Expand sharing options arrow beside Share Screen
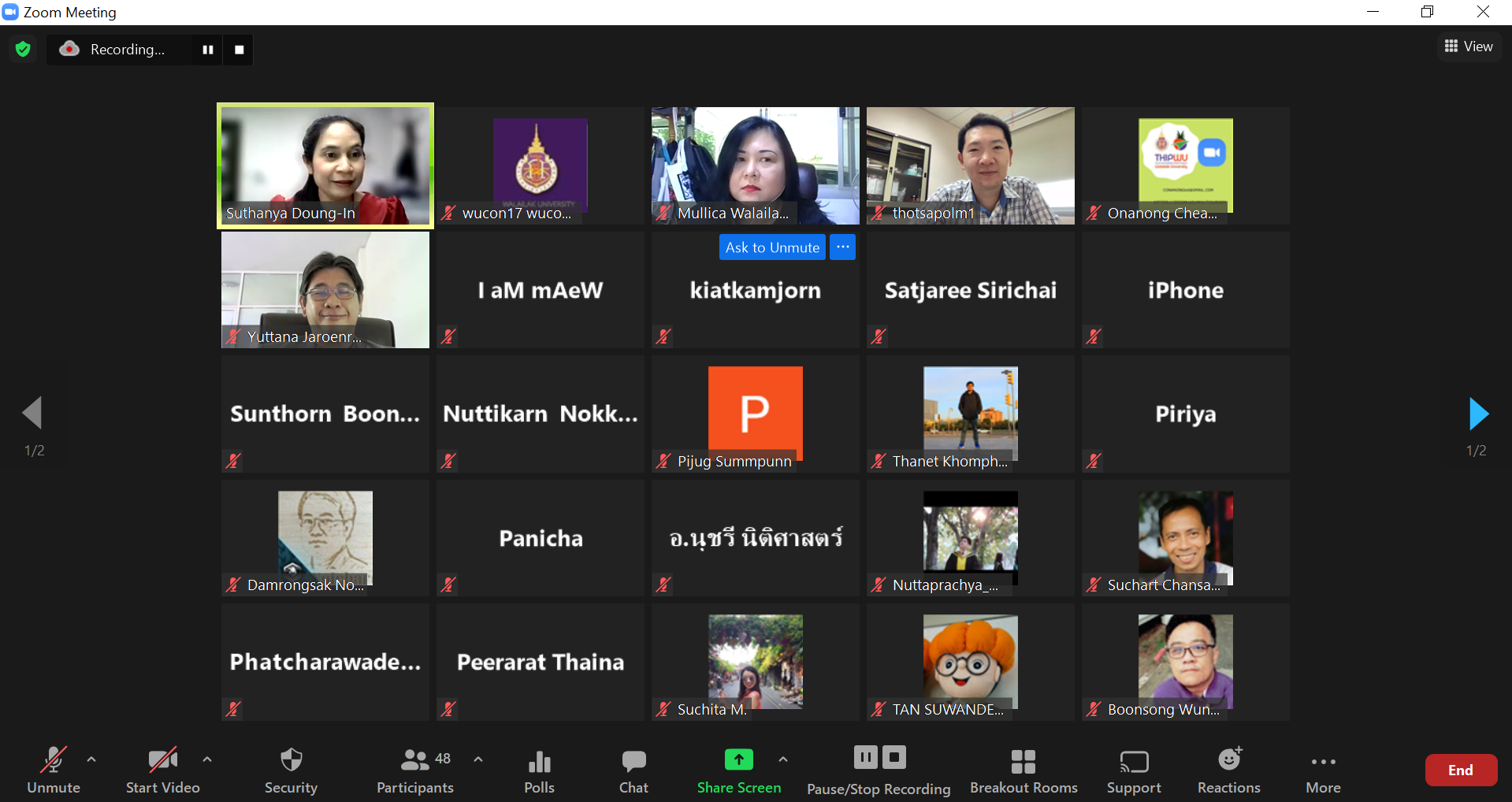 click(783, 759)
